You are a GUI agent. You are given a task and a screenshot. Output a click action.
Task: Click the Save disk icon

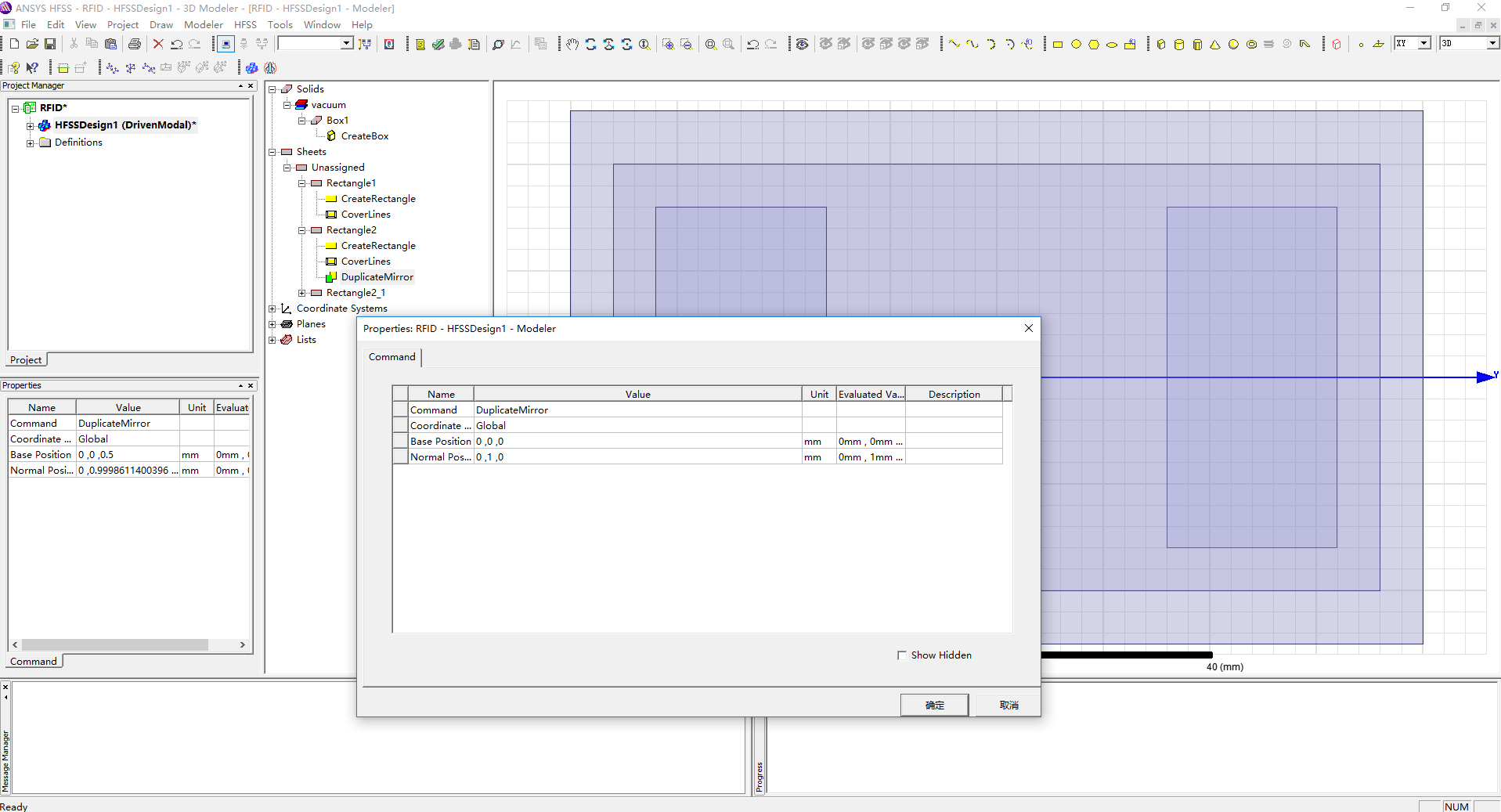coord(50,44)
